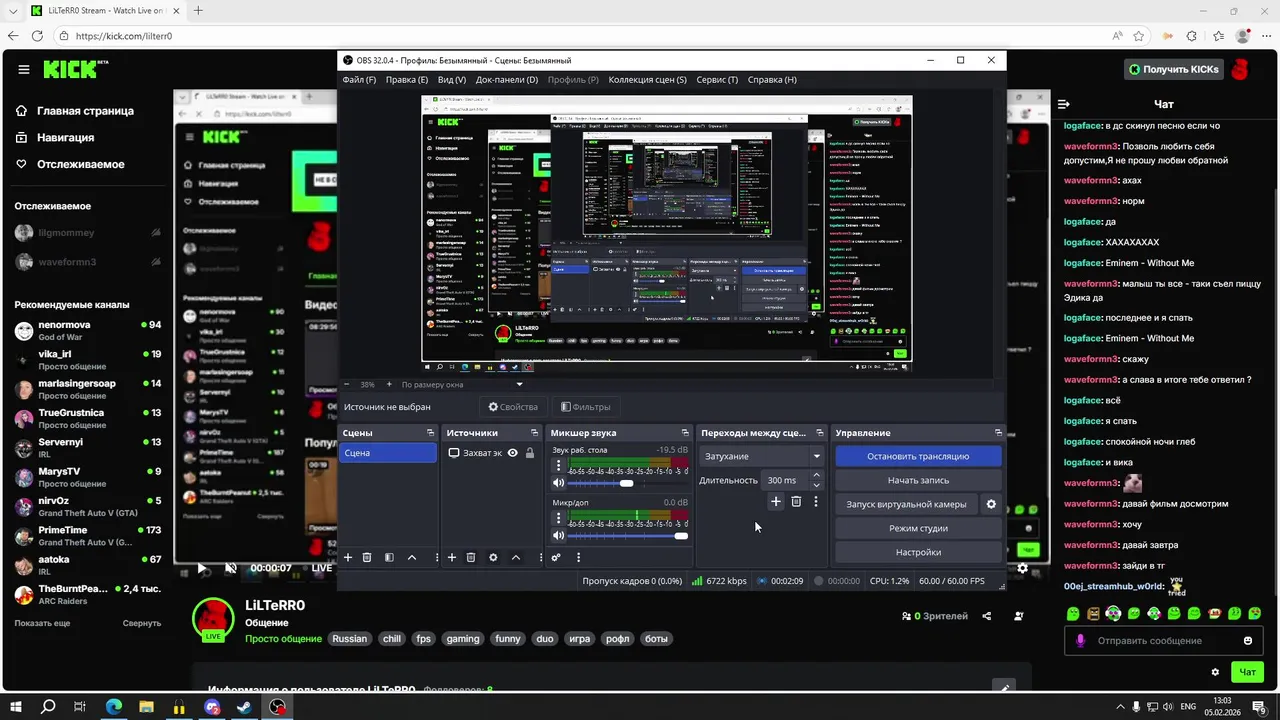Open Вид (V) menu in OBS
Screen dimensions: 1280x720
[452, 80]
